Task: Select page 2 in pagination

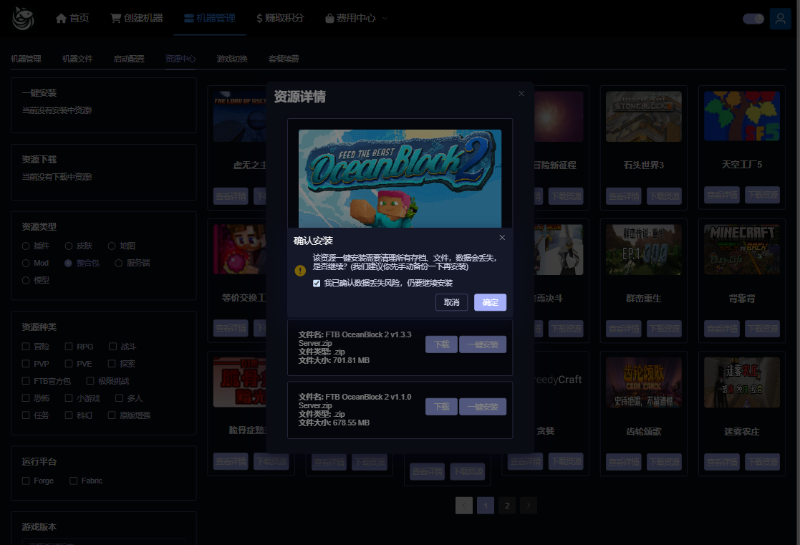Action: (507, 506)
